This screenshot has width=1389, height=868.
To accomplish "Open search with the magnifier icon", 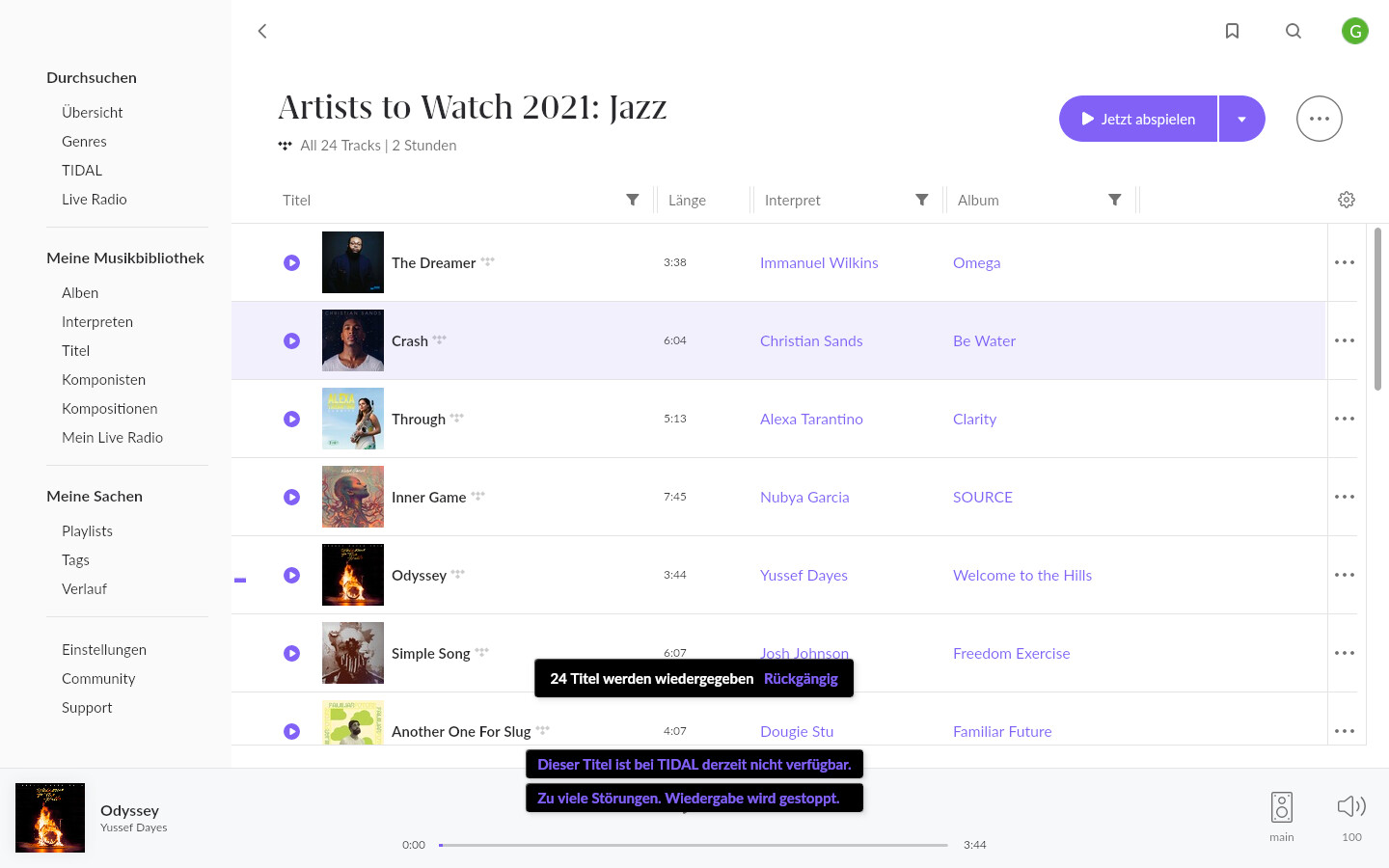I will tap(1294, 31).
